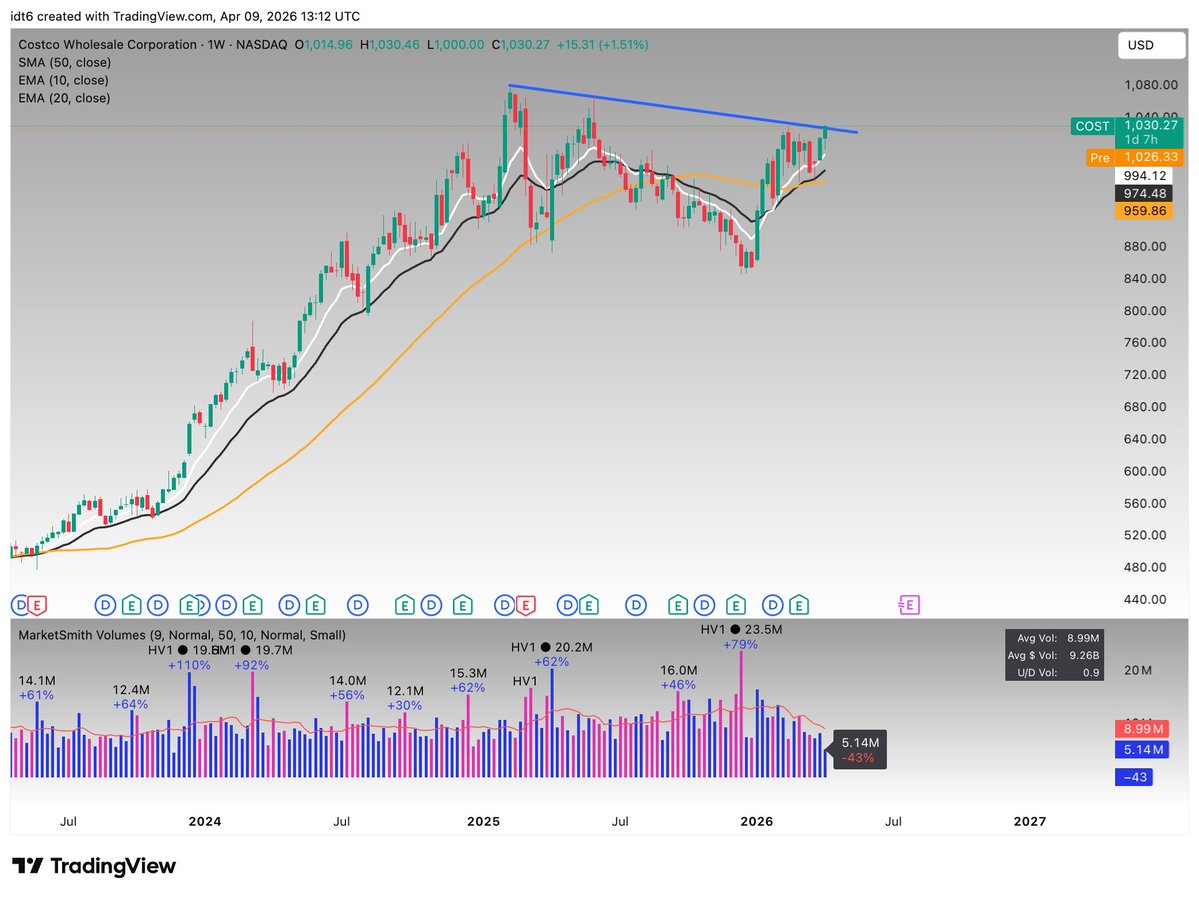Click the +79% volume change label
Screen dimensions: 1199x897
click(740, 645)
